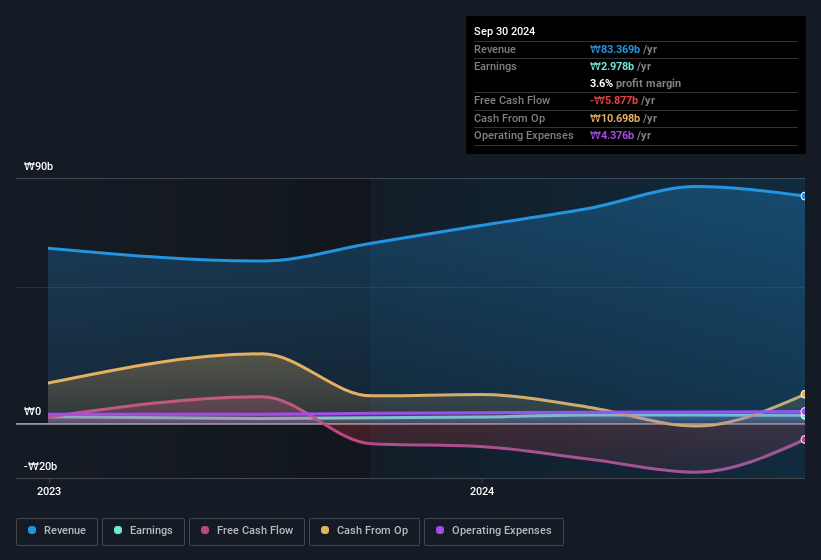Image resolution: width=821 pixels, height=560 pixels.
Task: Click the 3.6% profit margin text
Action: coord(635,83)
